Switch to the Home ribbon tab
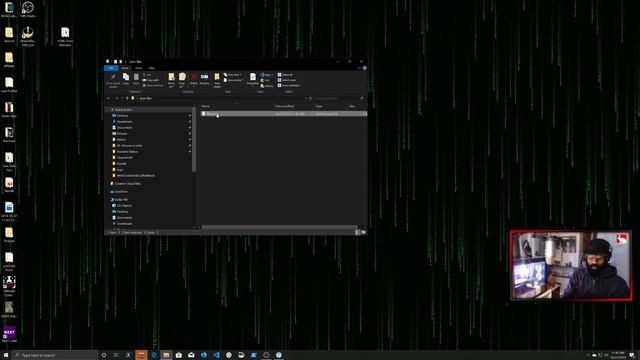This screenshot has height=360, width=640. 125,68
